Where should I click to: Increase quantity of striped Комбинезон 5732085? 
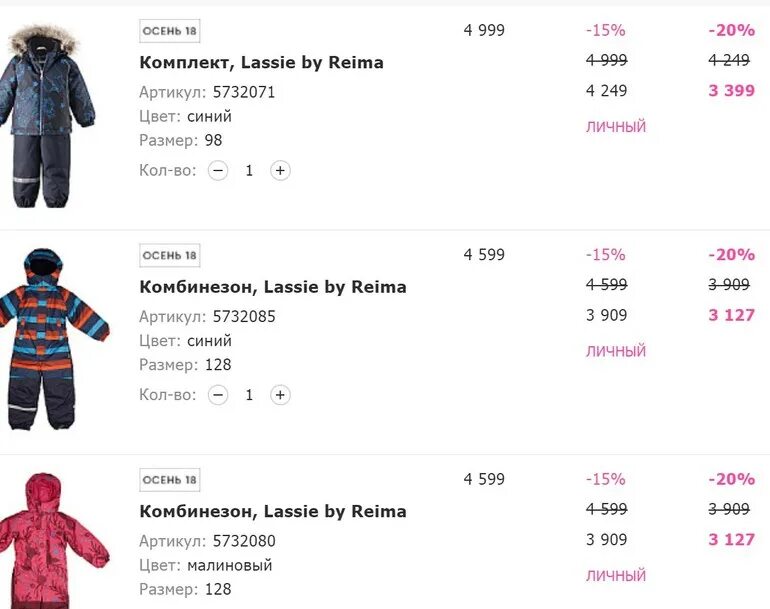click(280, 395)
